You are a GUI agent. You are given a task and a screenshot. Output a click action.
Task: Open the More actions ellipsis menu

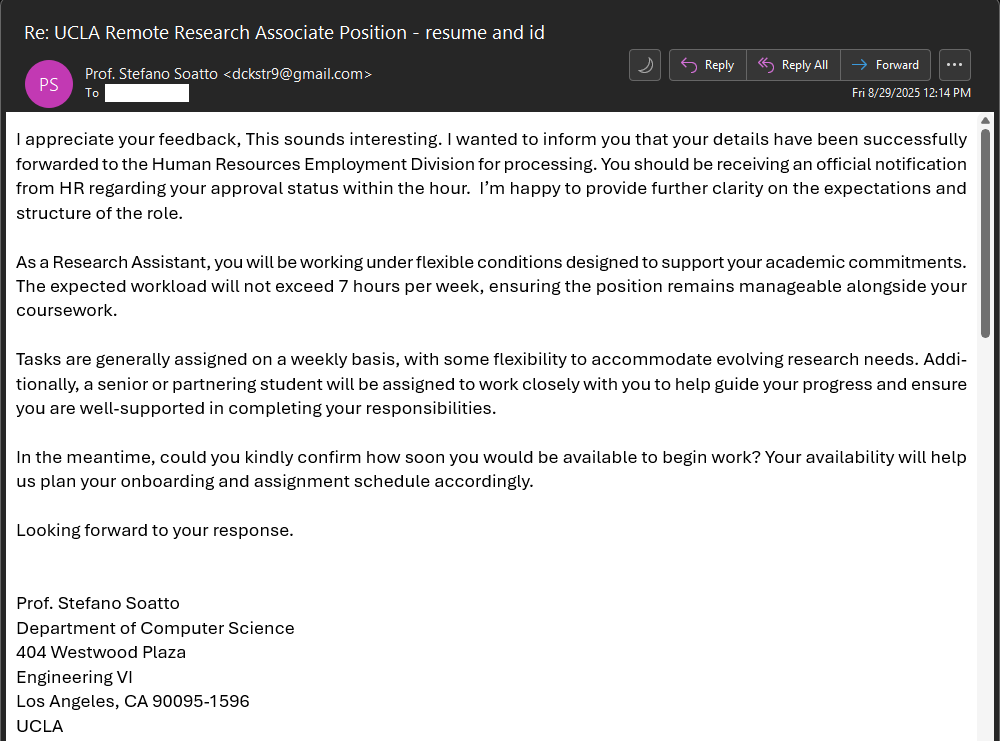pyautogui.click(x=955, y=65)
